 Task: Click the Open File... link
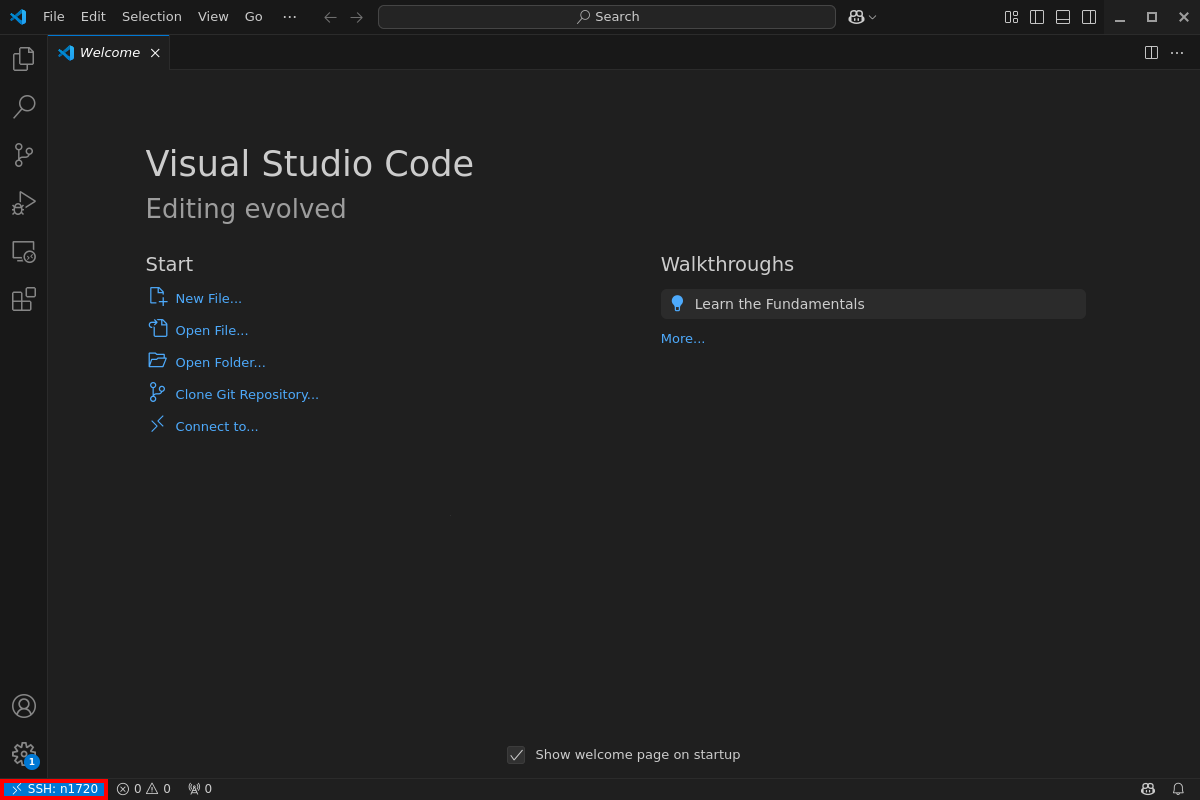point(212,330)
